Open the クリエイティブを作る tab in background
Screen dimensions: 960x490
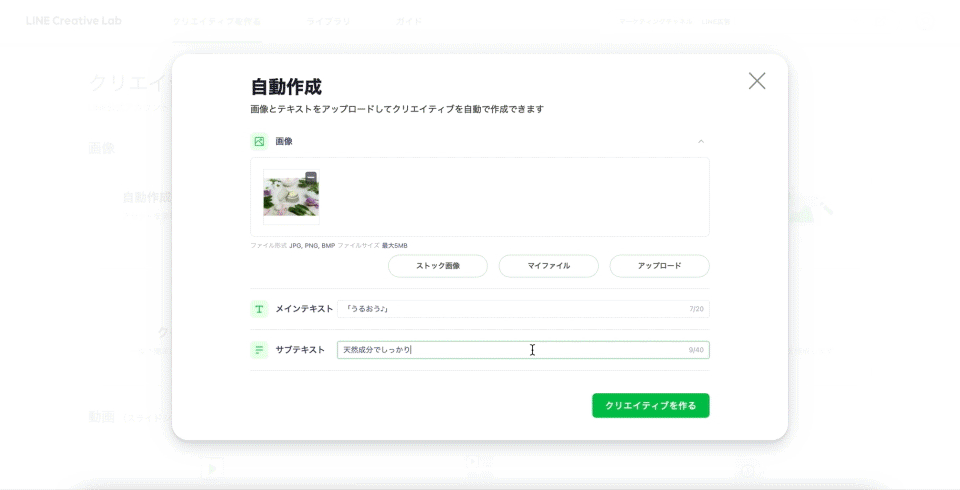pos(217,21)
